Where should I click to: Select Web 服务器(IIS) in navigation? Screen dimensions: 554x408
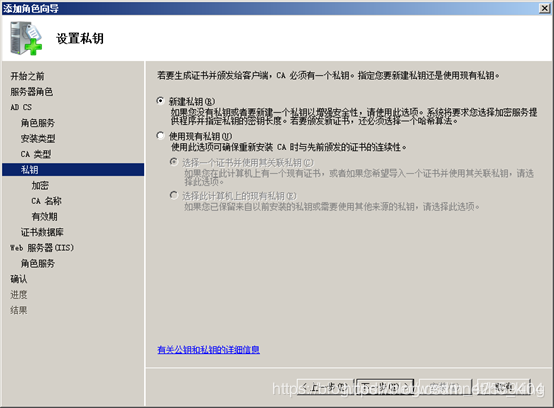tap(42, 248)
